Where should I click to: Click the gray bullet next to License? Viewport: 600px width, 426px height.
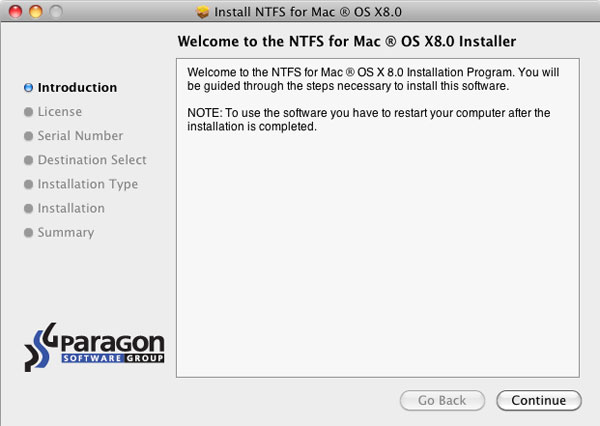tap(28, 112)
